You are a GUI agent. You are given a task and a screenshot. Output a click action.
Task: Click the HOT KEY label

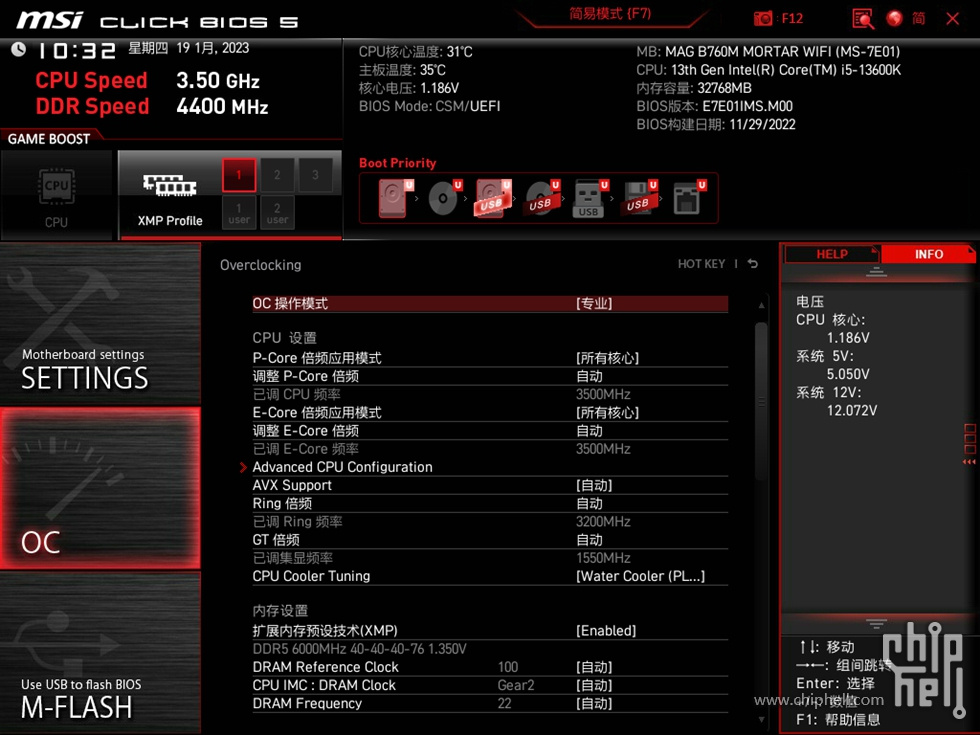point(701,264)
